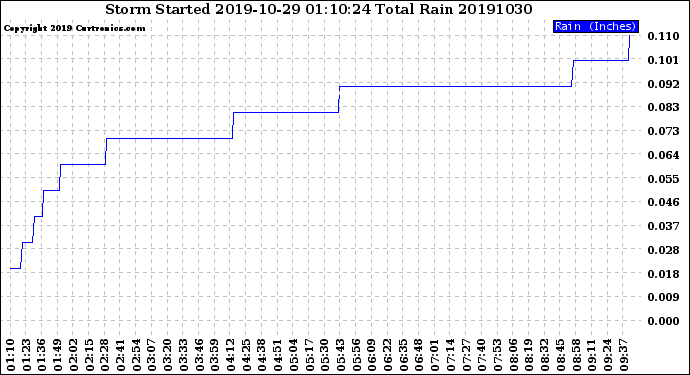Click the y-axis label 0.046
Screen dimensions: 690x375
(x=663, y=202)
